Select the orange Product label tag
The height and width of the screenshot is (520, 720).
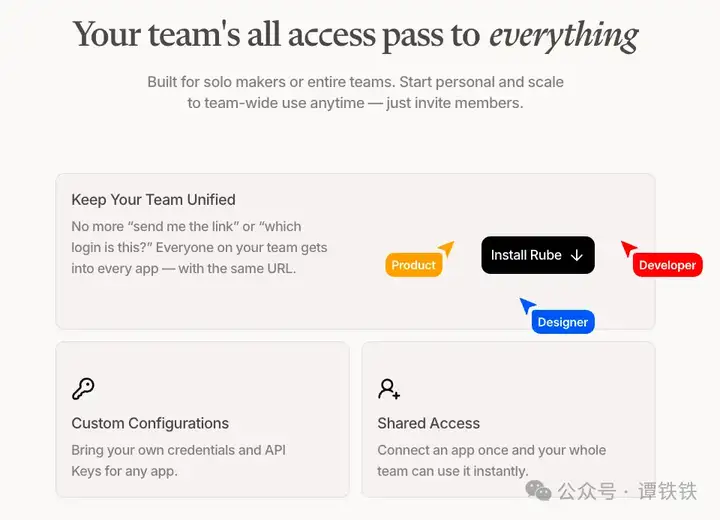tap(413, 265)
